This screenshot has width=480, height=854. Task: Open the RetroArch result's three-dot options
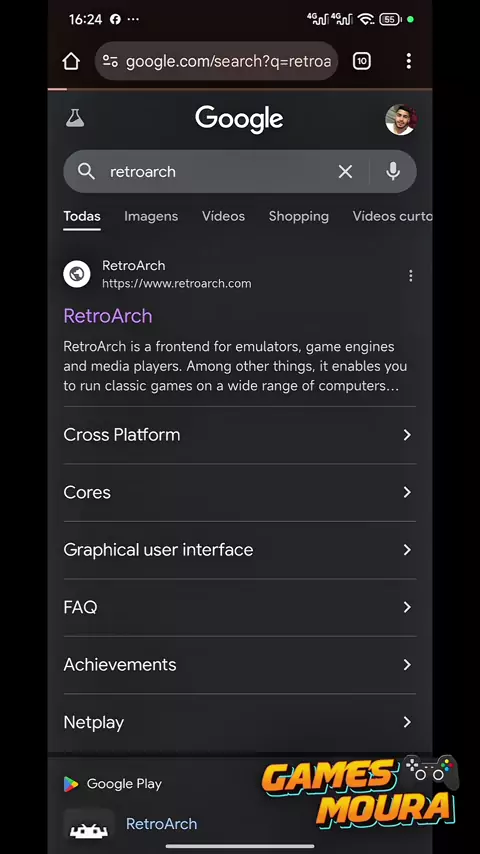[410, 276]
